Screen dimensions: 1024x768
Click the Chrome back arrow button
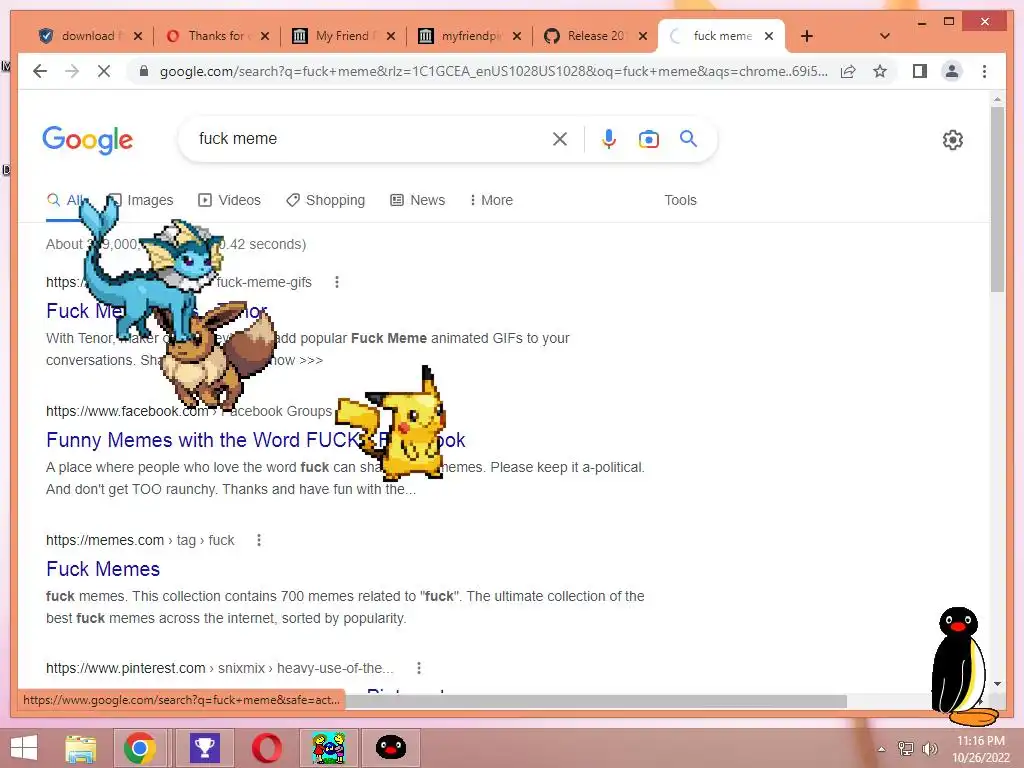click(x=40, y=71)
